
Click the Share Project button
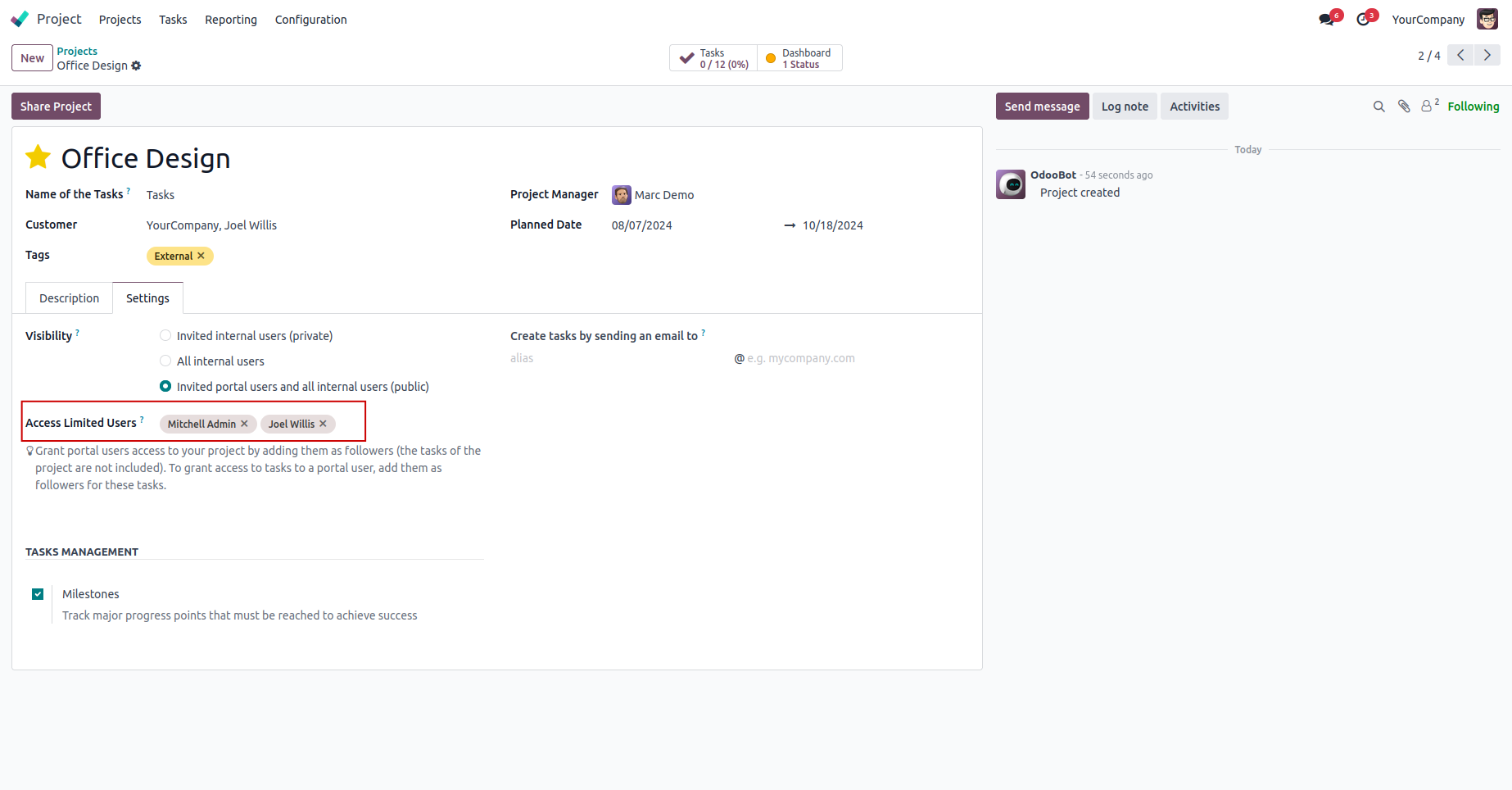[x=56, y=107]
